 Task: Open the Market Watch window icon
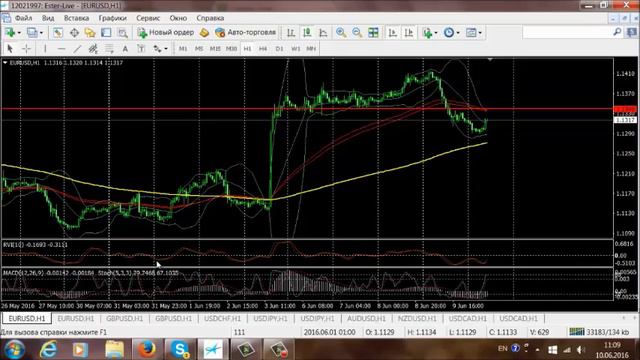[58, 33]
